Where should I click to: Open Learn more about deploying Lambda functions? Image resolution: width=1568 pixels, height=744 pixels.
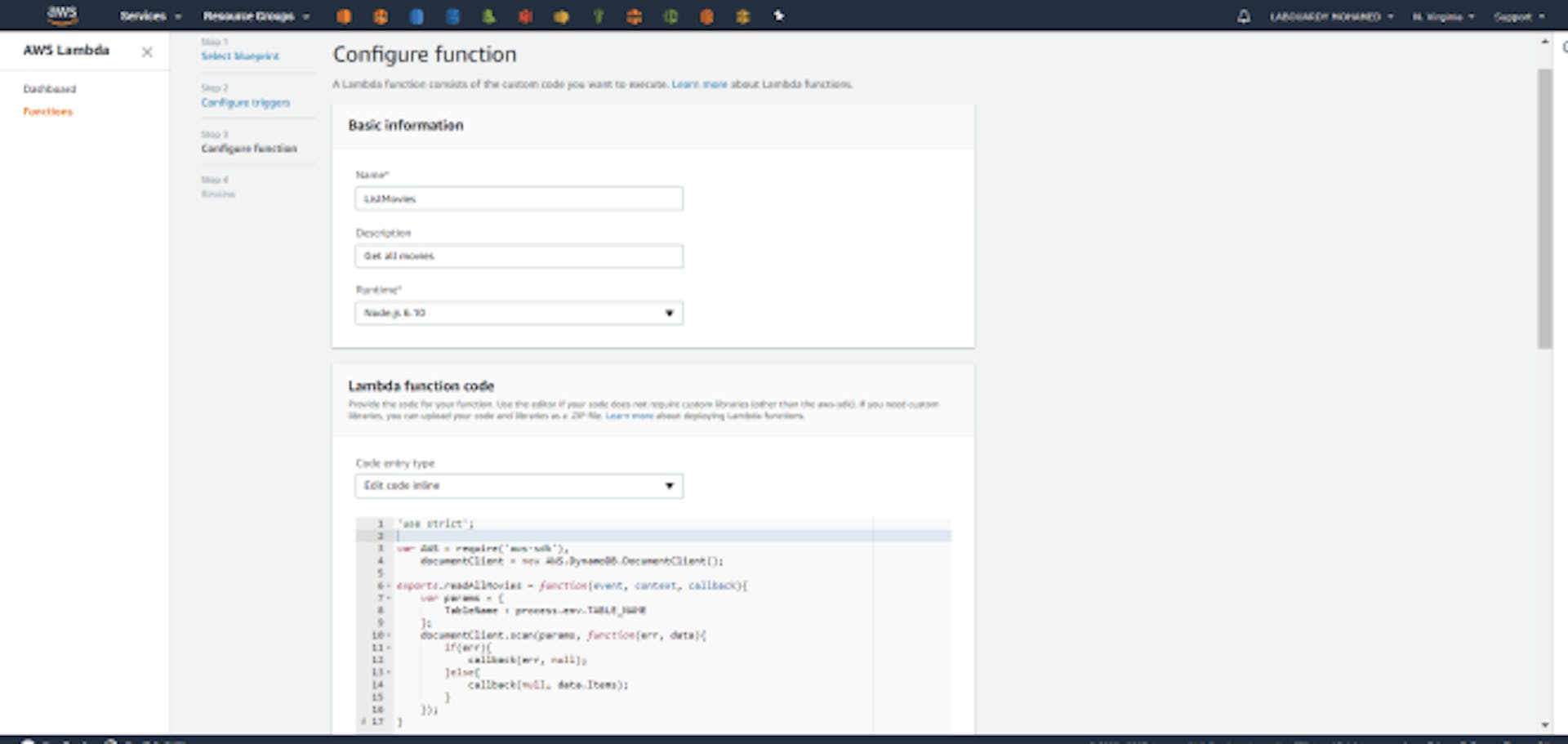pyautogui.click(x=629, y=416)
